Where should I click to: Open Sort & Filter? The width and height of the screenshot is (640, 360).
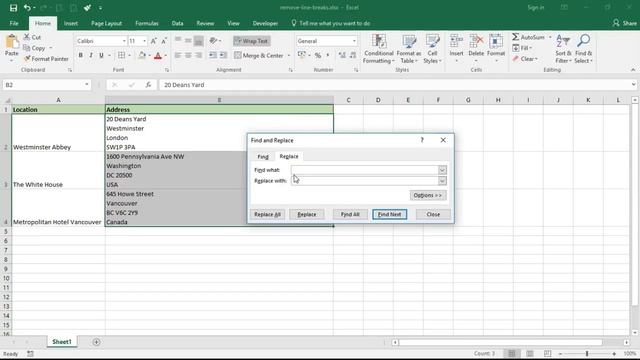563,49
